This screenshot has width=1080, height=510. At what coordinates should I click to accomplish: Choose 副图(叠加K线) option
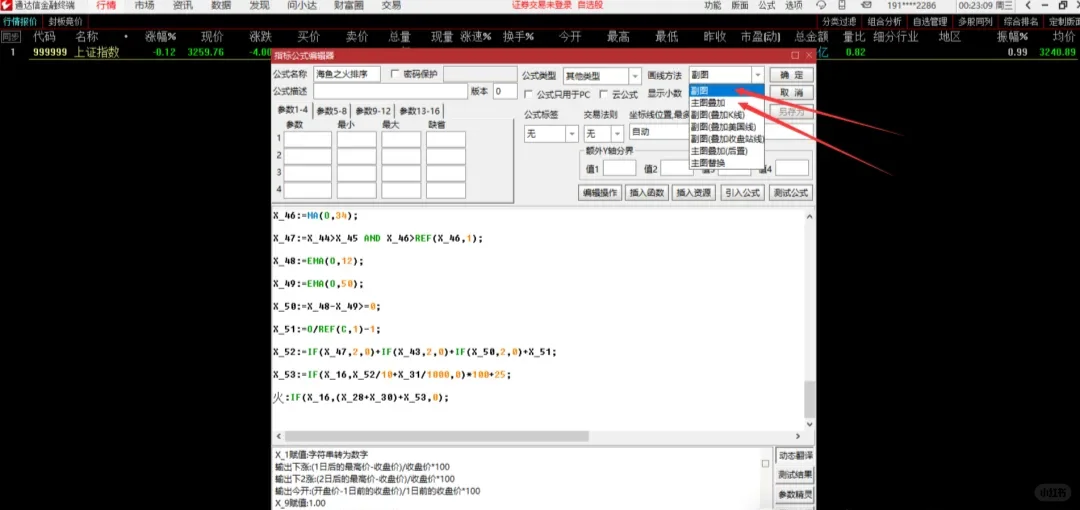(x=726, y=114)
